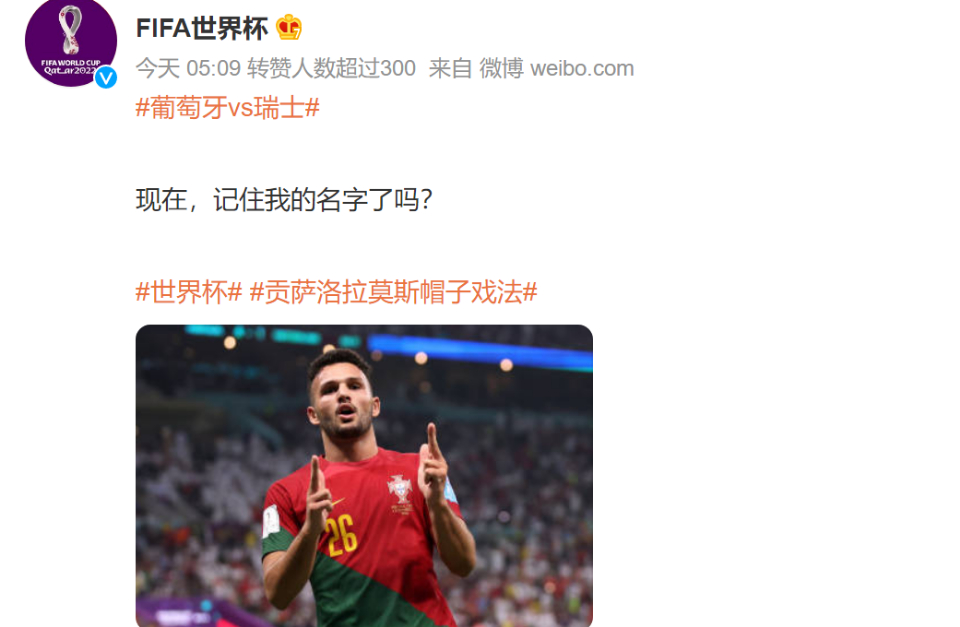Click the green lower part of jersey

[x=367, y=588]
